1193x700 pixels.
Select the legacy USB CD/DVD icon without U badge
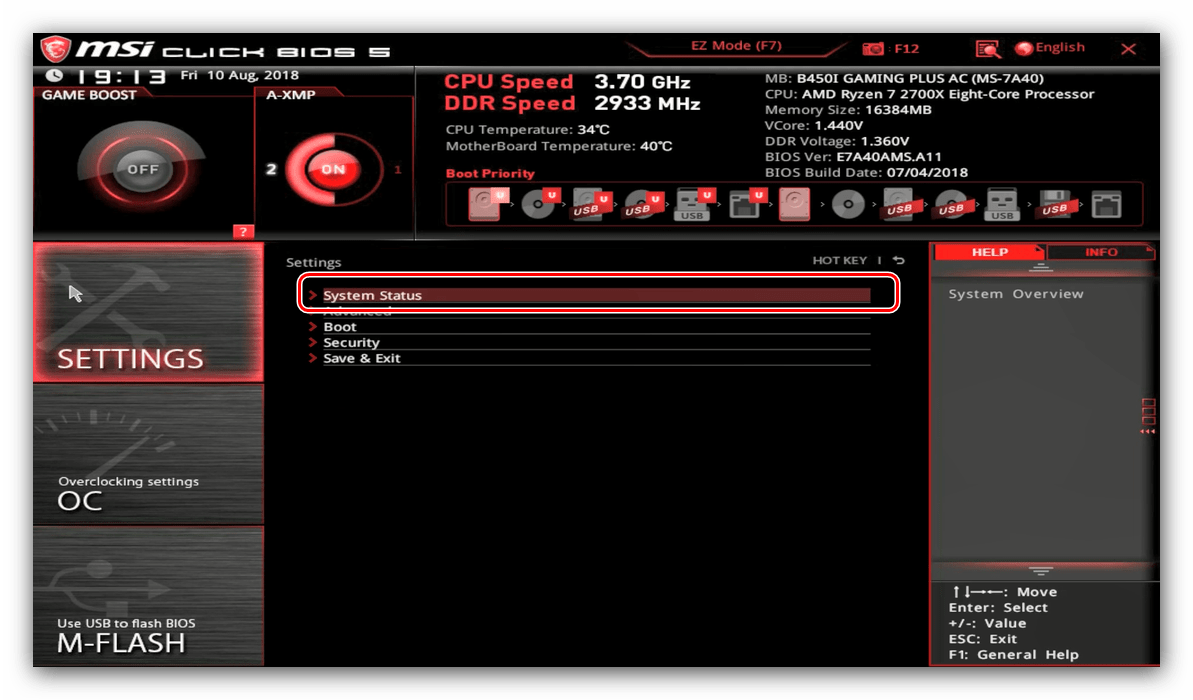coord(952,204)
